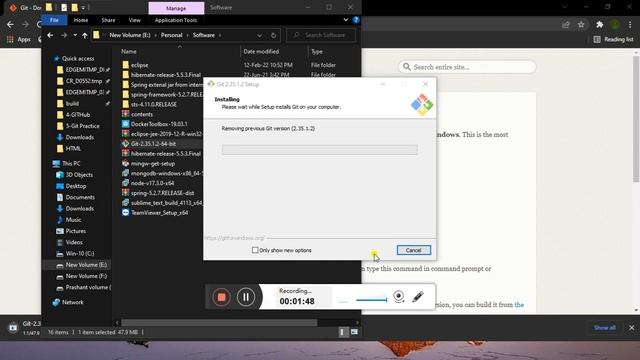Viewport: 640px width, 360px height.
Task: Select the Manage contextual tab
Action: [176, 8]
